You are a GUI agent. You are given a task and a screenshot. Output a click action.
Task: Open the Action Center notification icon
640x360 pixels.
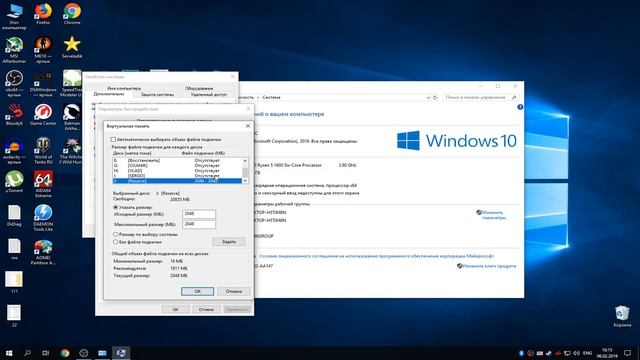coord(627,353)
